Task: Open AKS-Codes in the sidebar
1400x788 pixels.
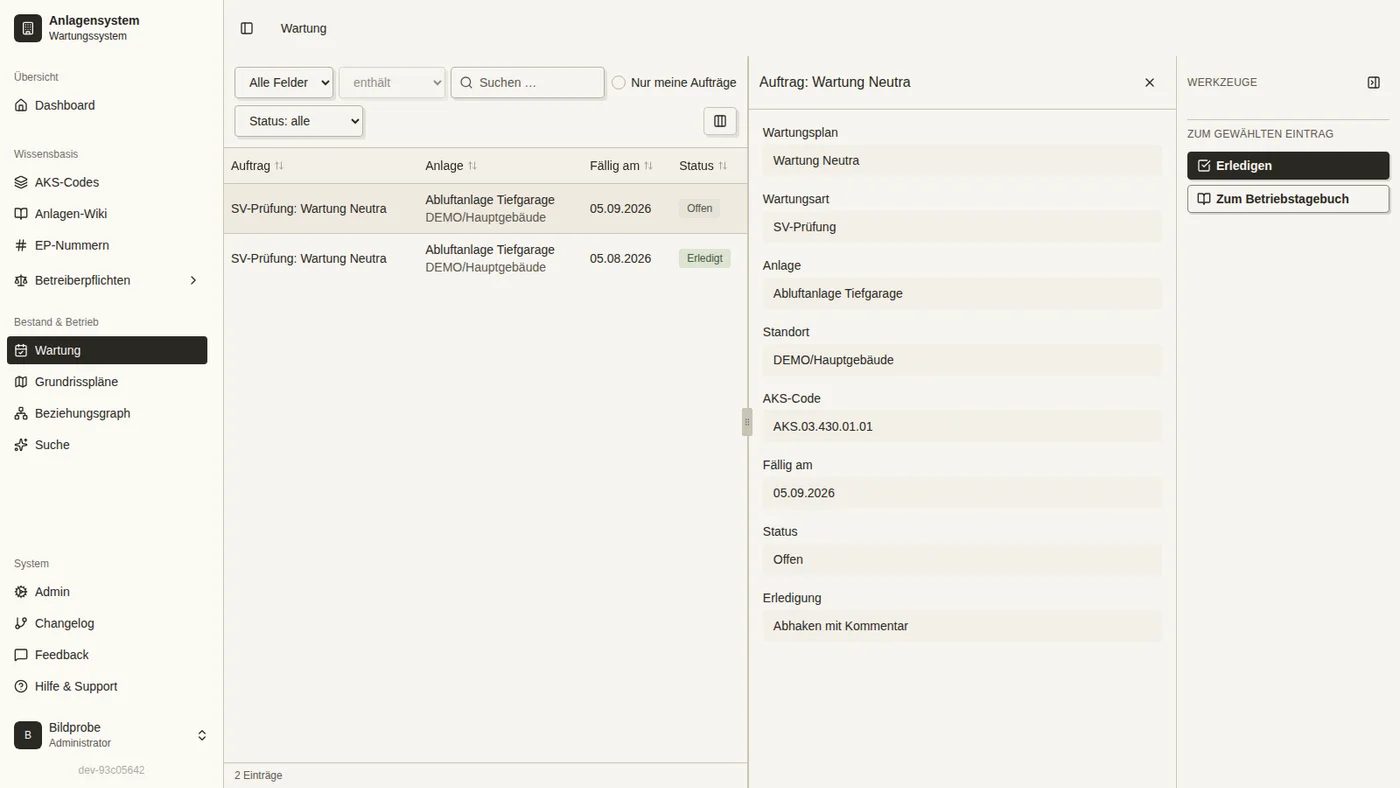Action: pyautogui.click(x=107, y=182)
